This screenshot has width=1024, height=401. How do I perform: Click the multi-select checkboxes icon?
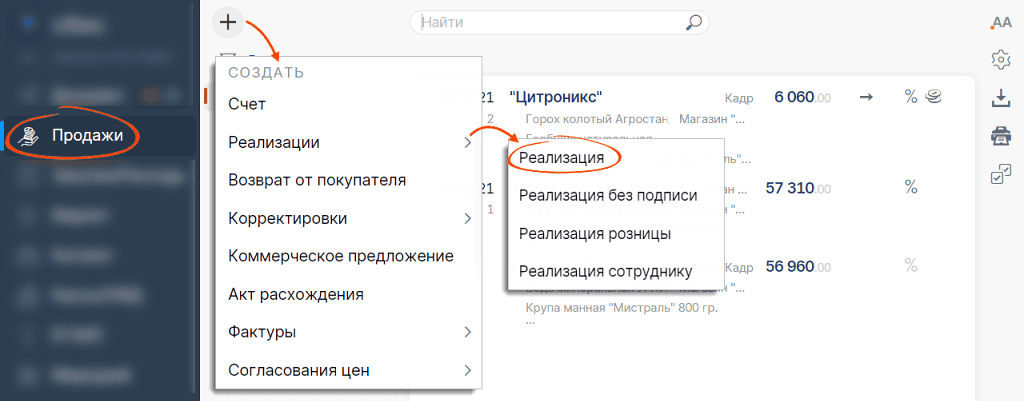(x=1000, y=175)
